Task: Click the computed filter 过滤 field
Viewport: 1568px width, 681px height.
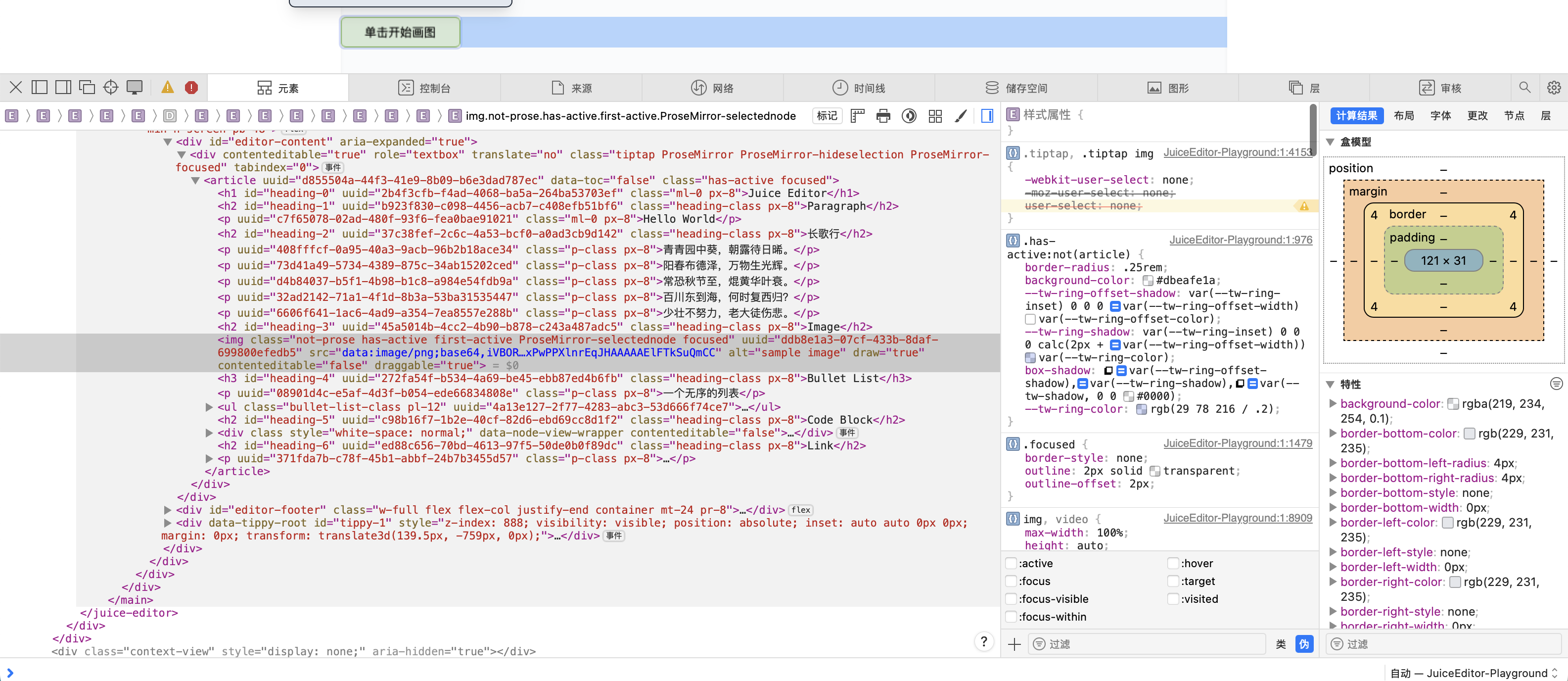Action: (1443, 644)
